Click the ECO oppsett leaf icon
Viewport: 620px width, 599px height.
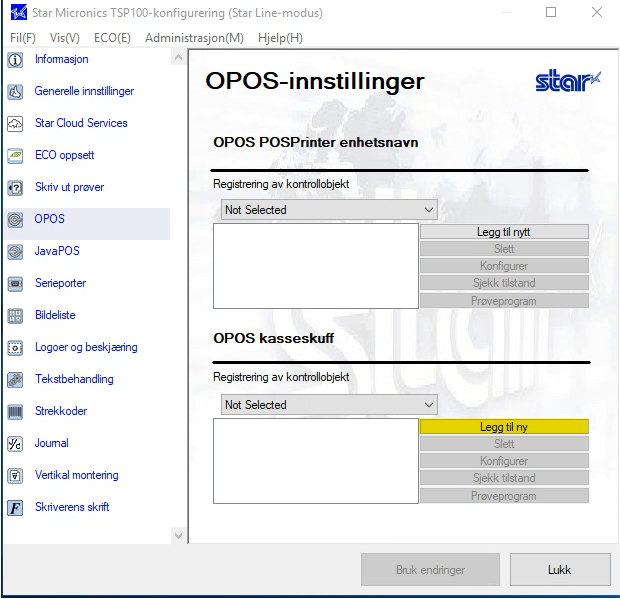[x=15, y=156]
